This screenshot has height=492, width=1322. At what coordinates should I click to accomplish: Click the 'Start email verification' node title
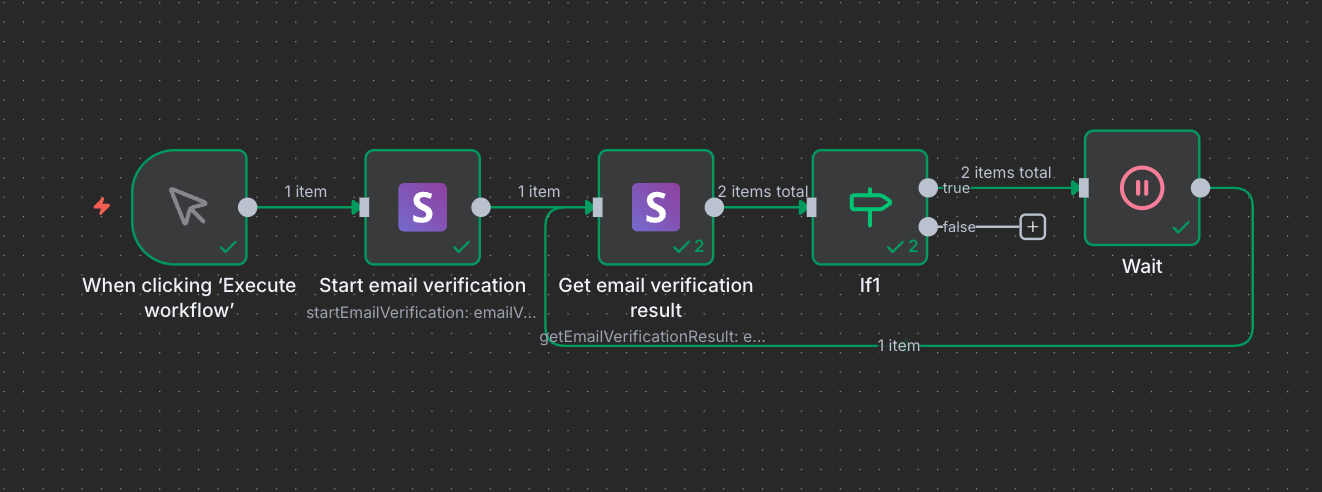click(423, 285)
